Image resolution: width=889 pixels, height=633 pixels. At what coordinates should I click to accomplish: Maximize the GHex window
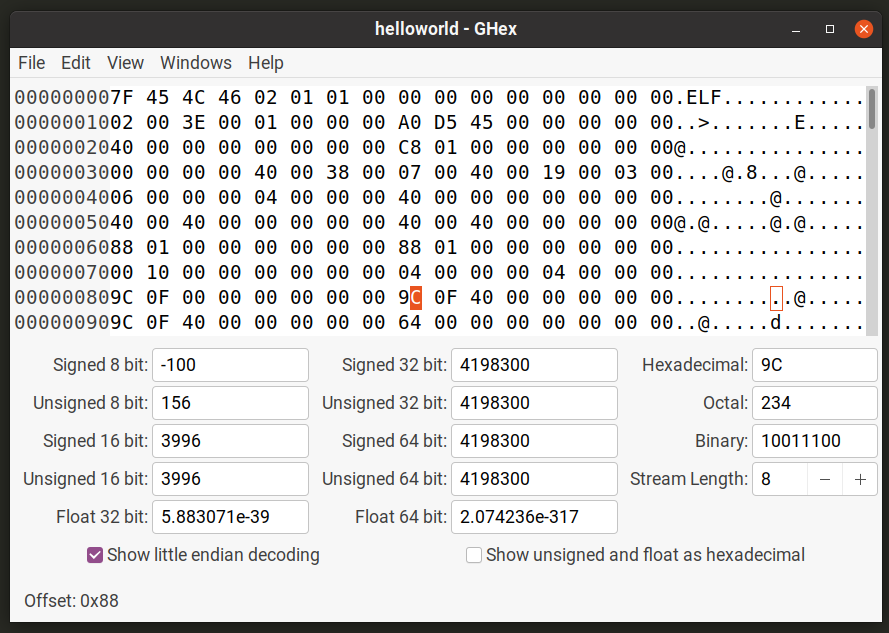click(829, 29)
